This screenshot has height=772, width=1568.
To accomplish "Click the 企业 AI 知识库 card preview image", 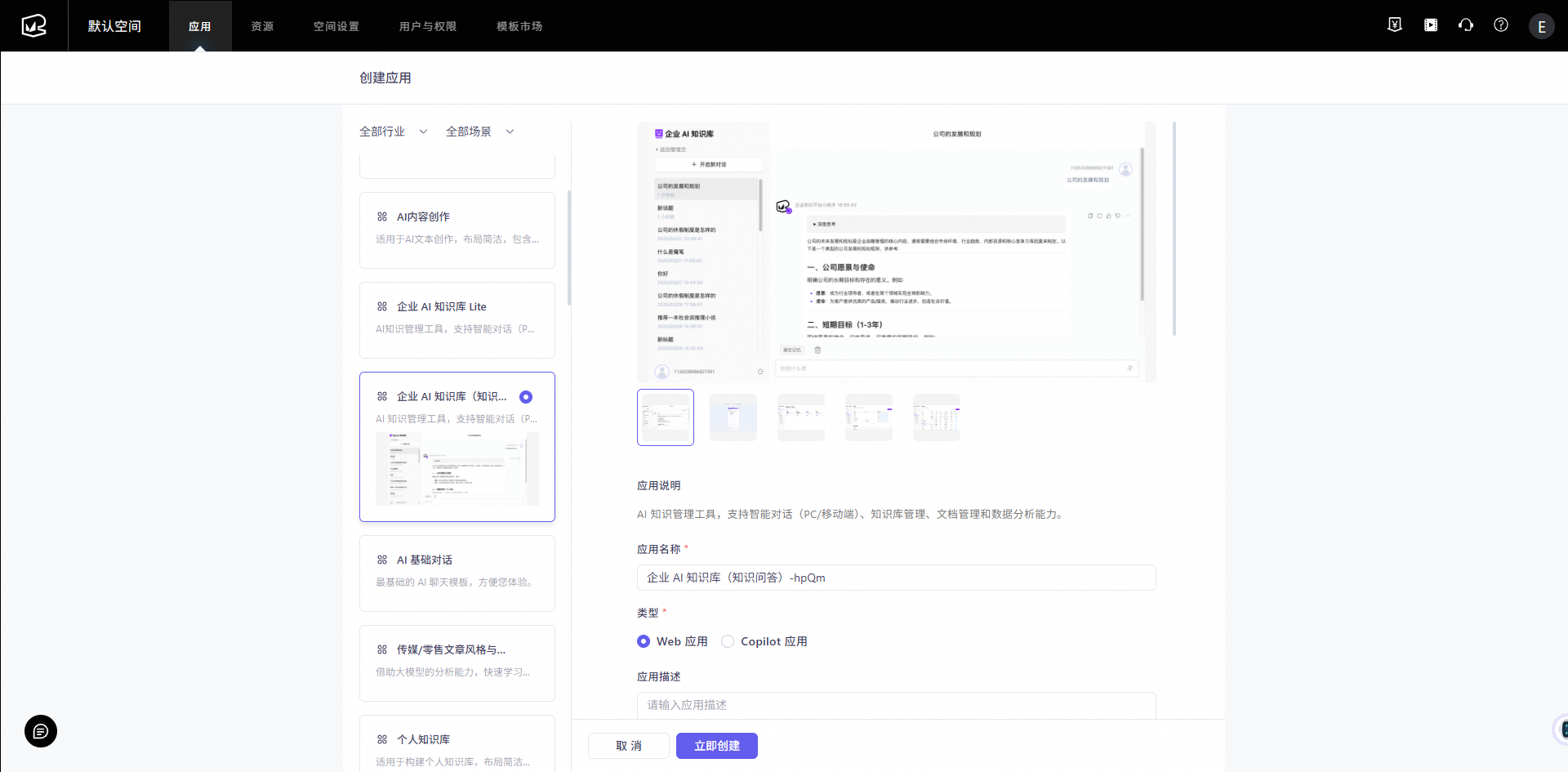I will click(457, 469).
